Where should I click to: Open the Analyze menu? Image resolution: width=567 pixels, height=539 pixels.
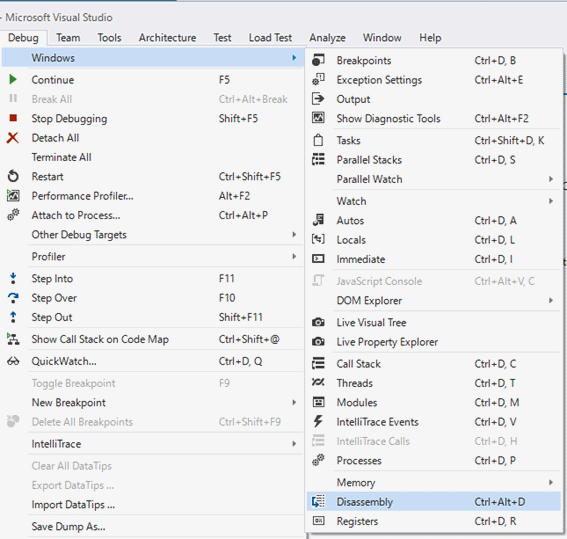(327, 38)
